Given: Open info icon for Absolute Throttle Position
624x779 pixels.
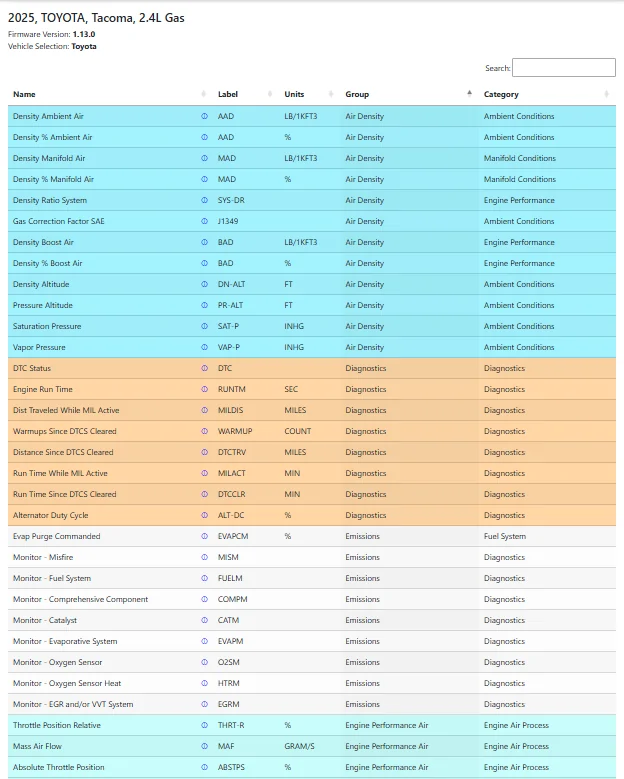Looking at the screenshot, I should coord(204,768).
